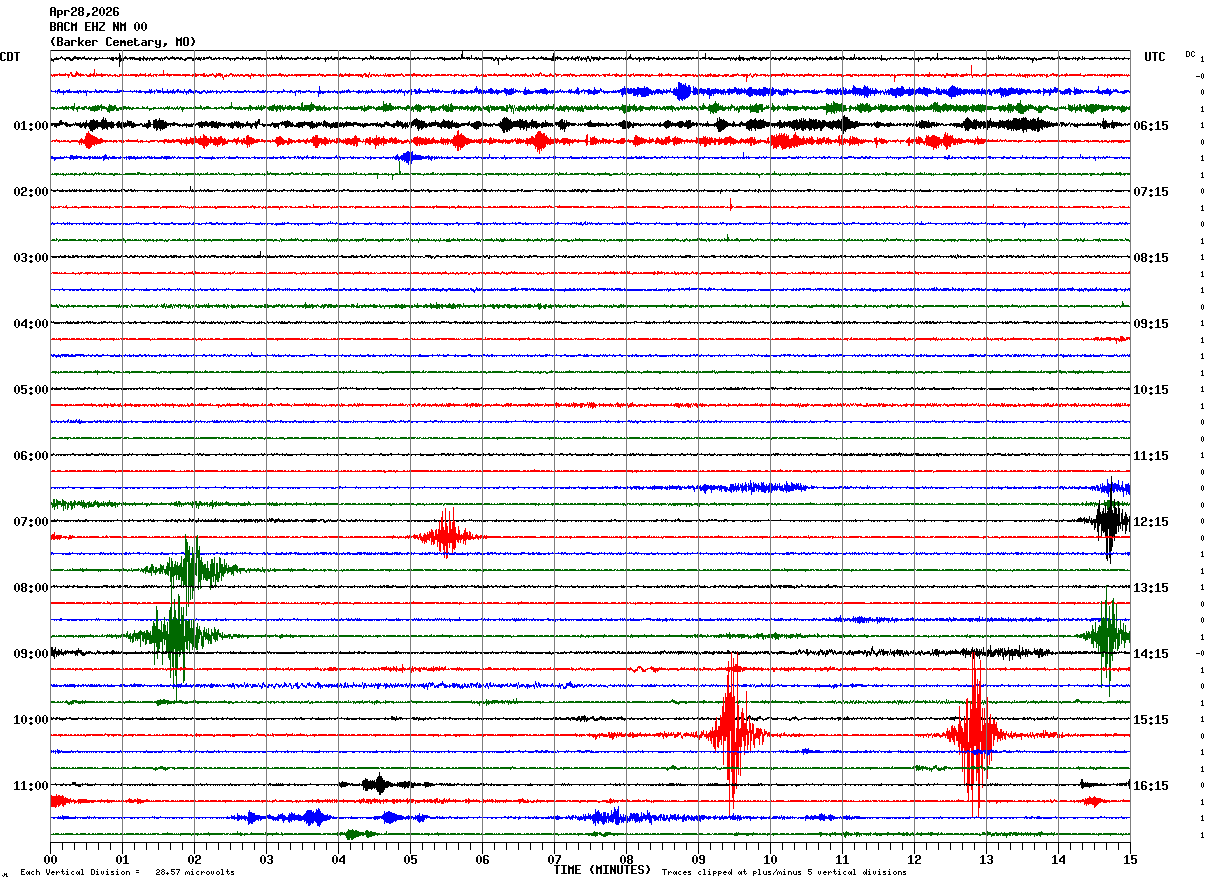Click the TIME (MINUTES) axis title
The height and width of the screenshot is (886, 1210).
602,870
